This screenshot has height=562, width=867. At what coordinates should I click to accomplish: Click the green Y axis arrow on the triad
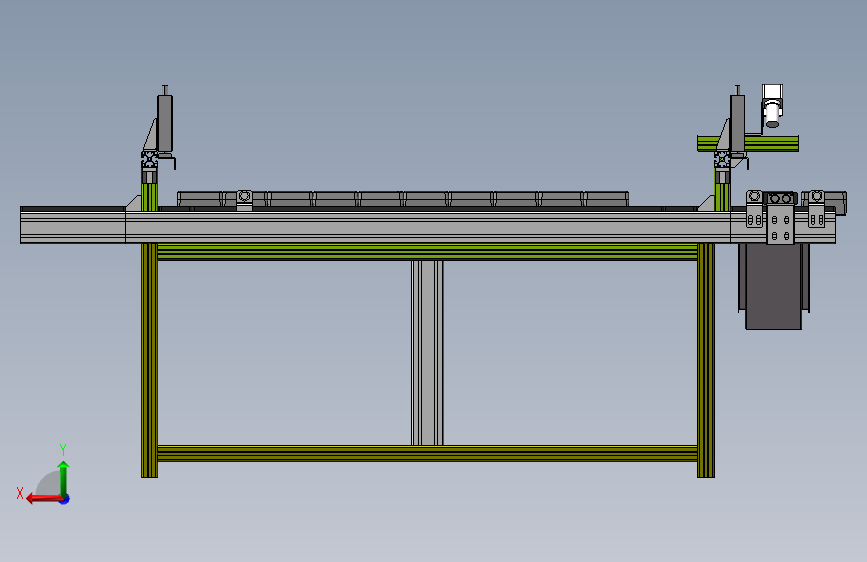click(x=64, y=478)
